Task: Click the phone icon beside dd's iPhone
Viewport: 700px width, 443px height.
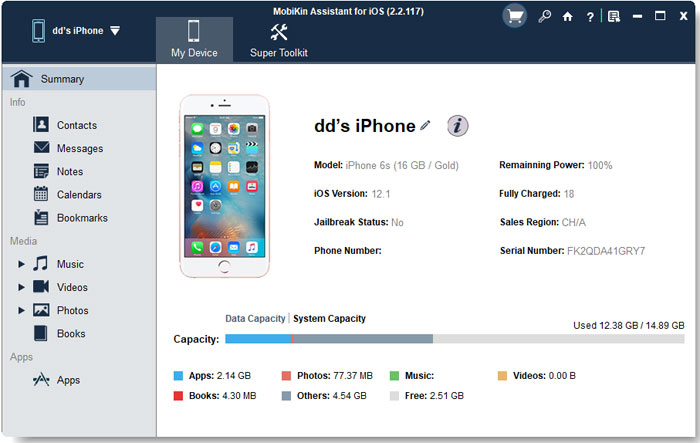Action: [38, 31]
